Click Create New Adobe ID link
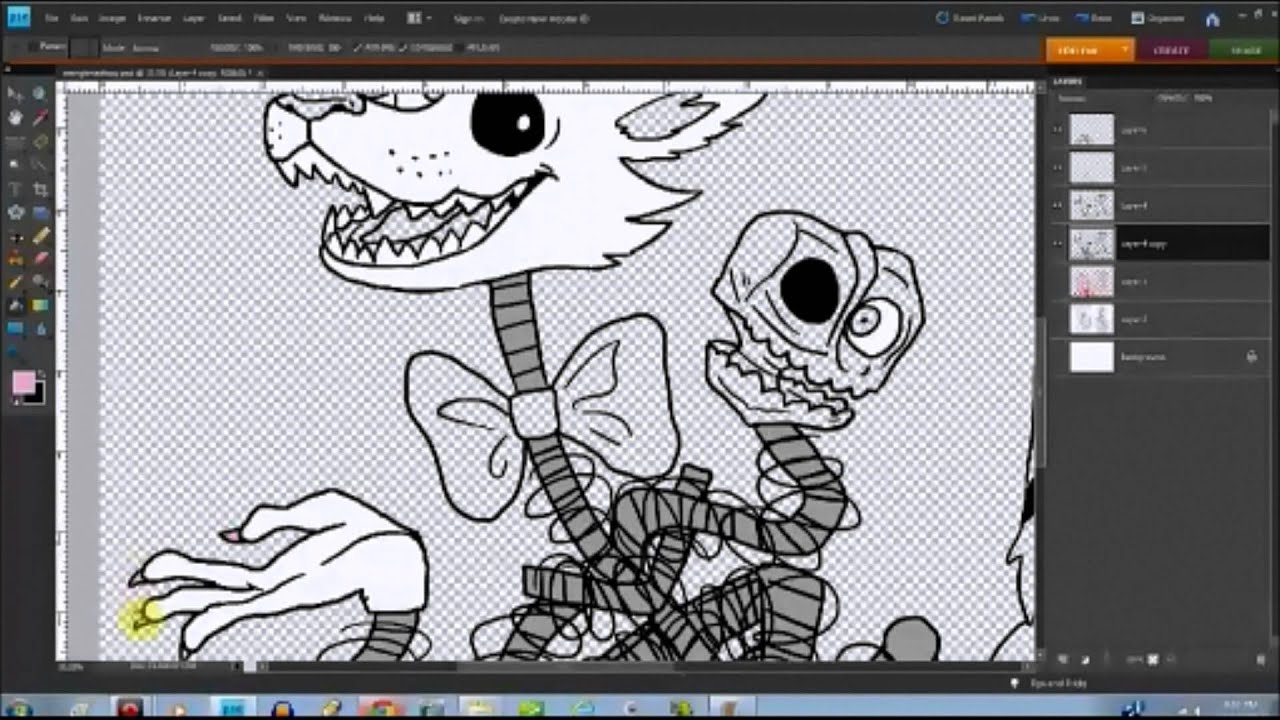Screen dimensions: 1280x720 (x=543, y=18)
